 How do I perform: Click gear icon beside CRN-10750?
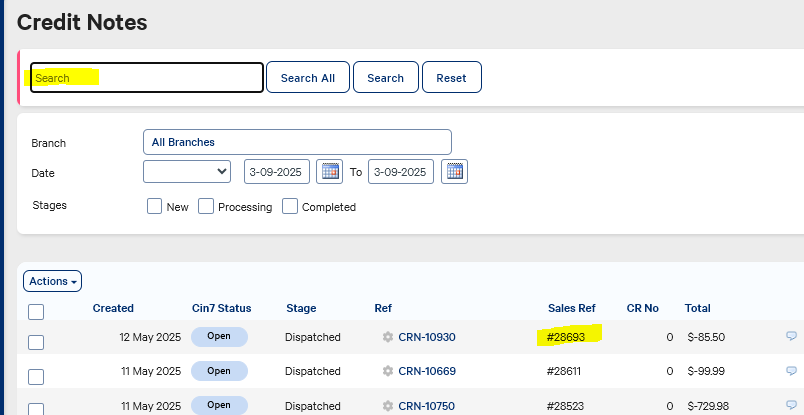click(x=388, y=406)
